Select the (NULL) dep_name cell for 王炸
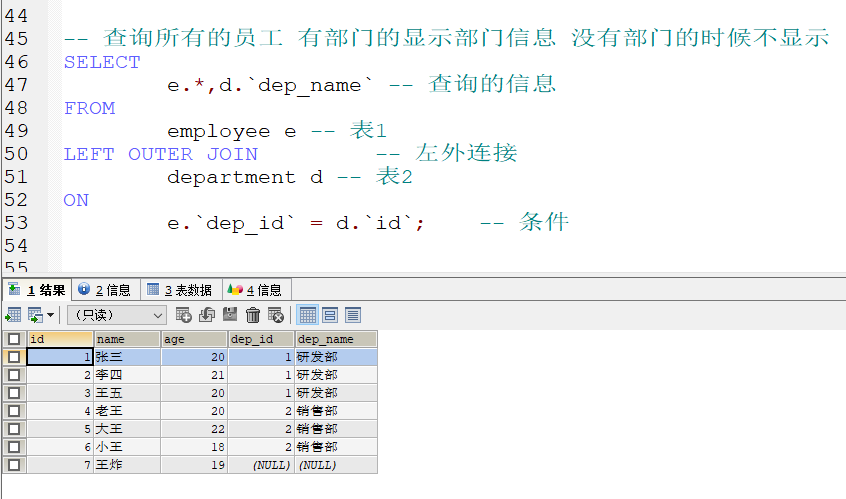Screen dimensions: 846x499 (x=336, y=464)
